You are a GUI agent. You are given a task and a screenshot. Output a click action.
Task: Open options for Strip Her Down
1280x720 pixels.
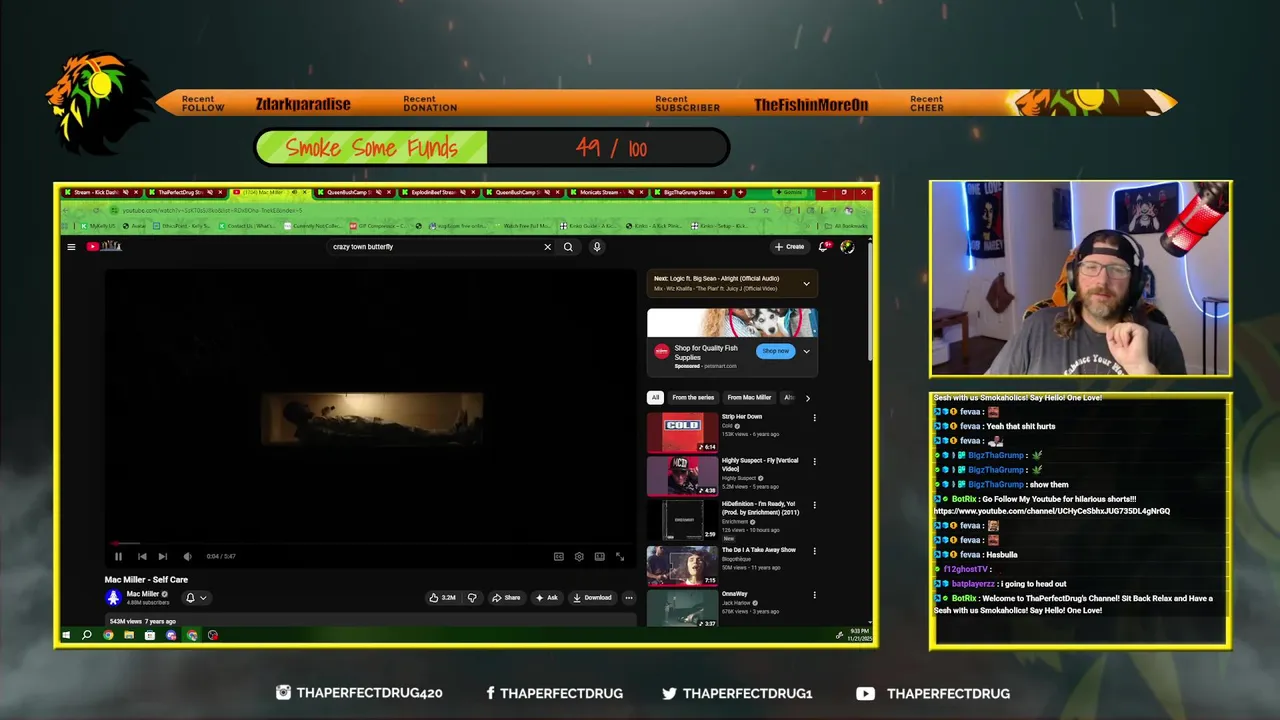point(814,418)
